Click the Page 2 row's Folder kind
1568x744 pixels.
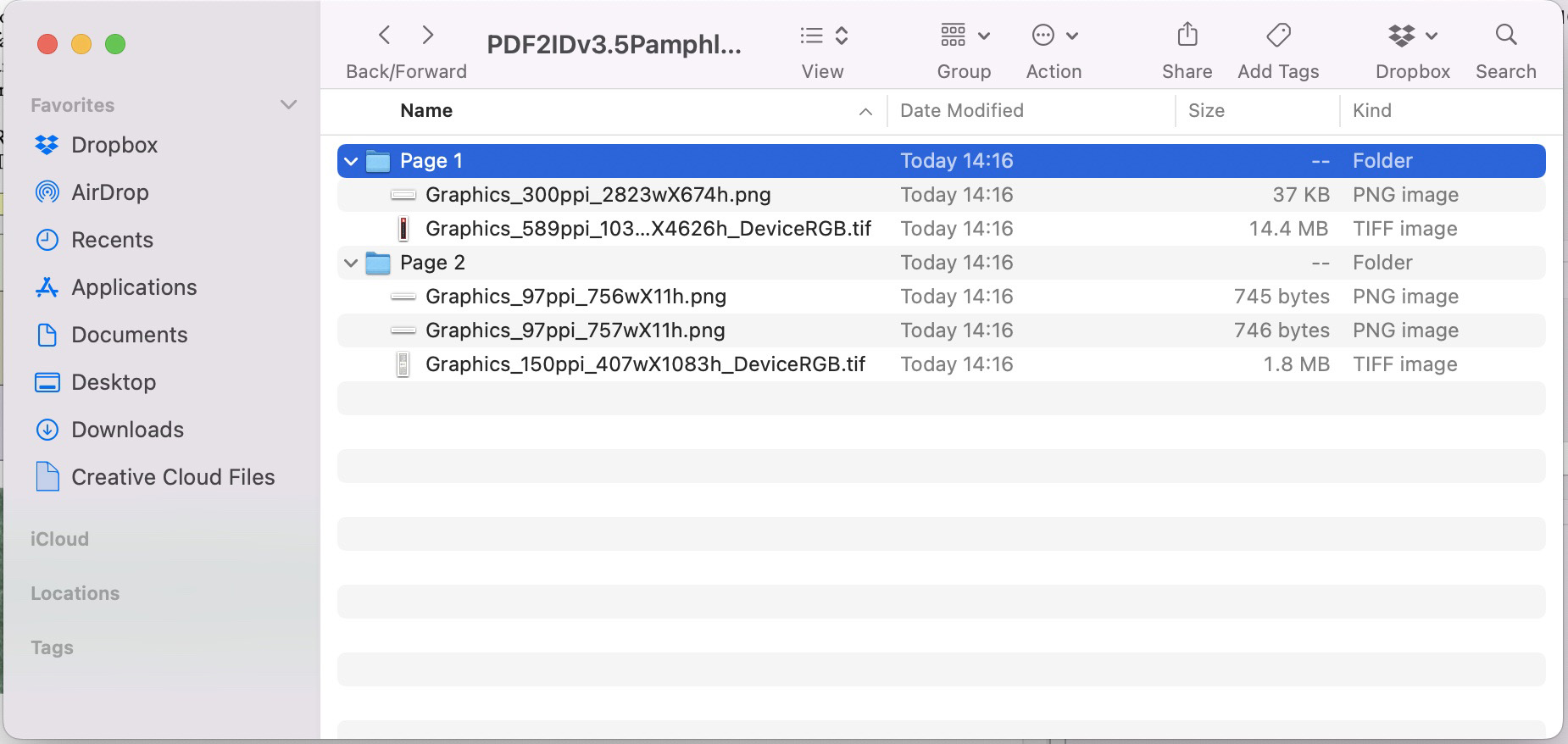click(x=1382, y=263)
